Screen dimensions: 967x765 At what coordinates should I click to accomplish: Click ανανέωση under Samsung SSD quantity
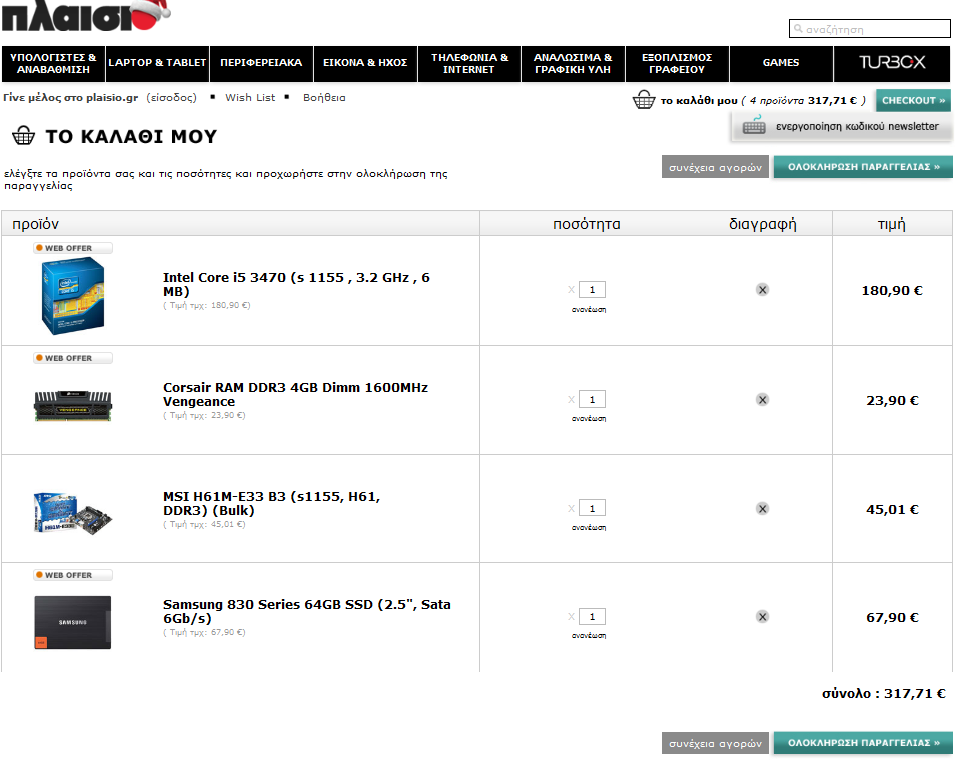(x=589, y=635)
